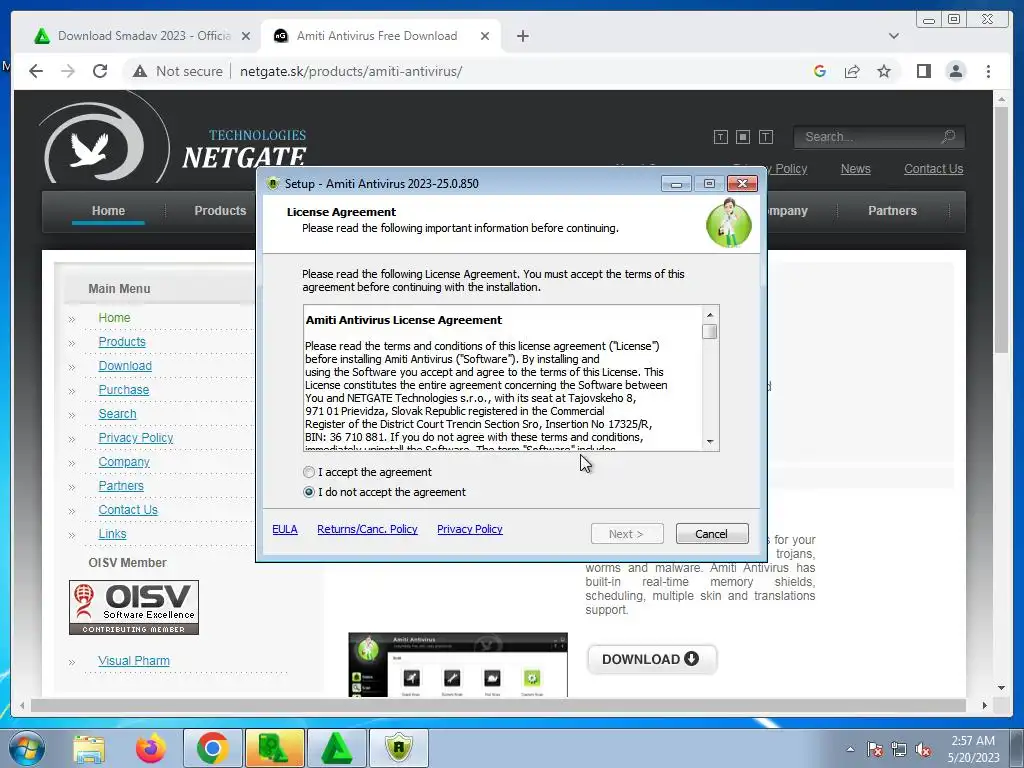This screenshot has width=1024, height=768.
Task: Open the Privacy Policy link in setup dialog
Action: (470, 529)
